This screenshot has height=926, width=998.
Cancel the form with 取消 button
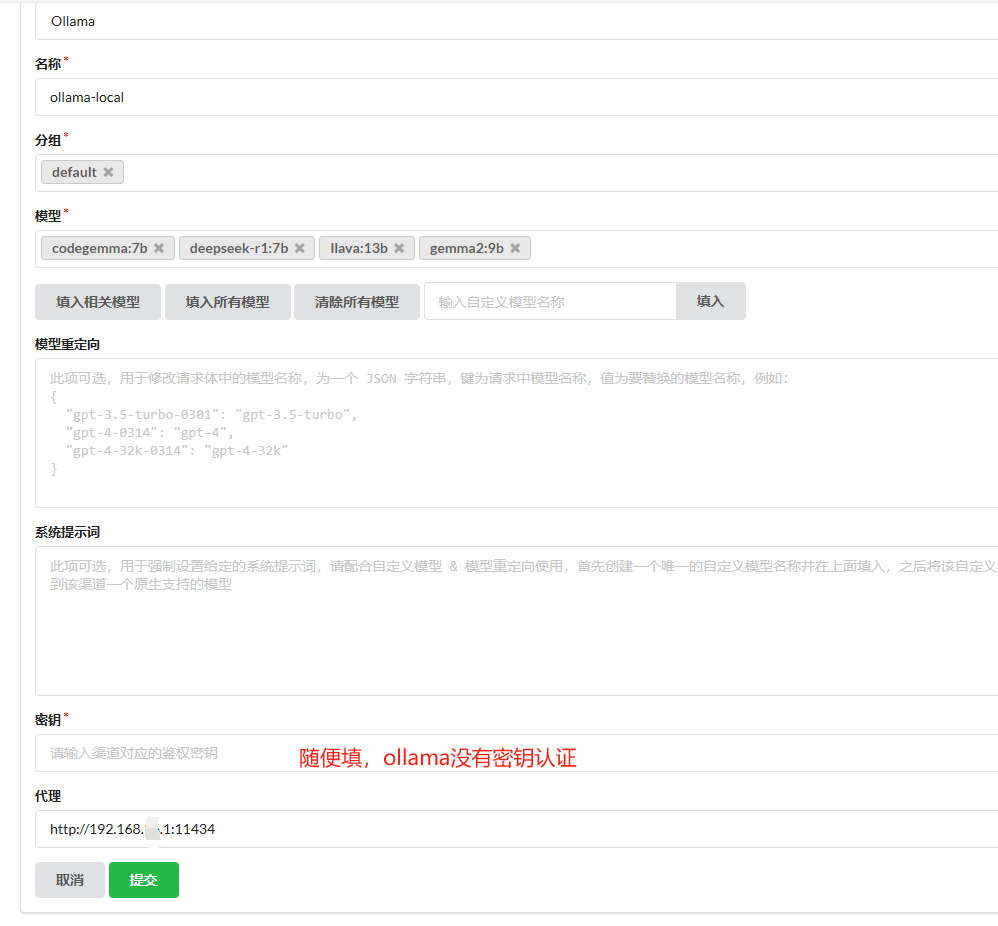(x=70, y=880)
